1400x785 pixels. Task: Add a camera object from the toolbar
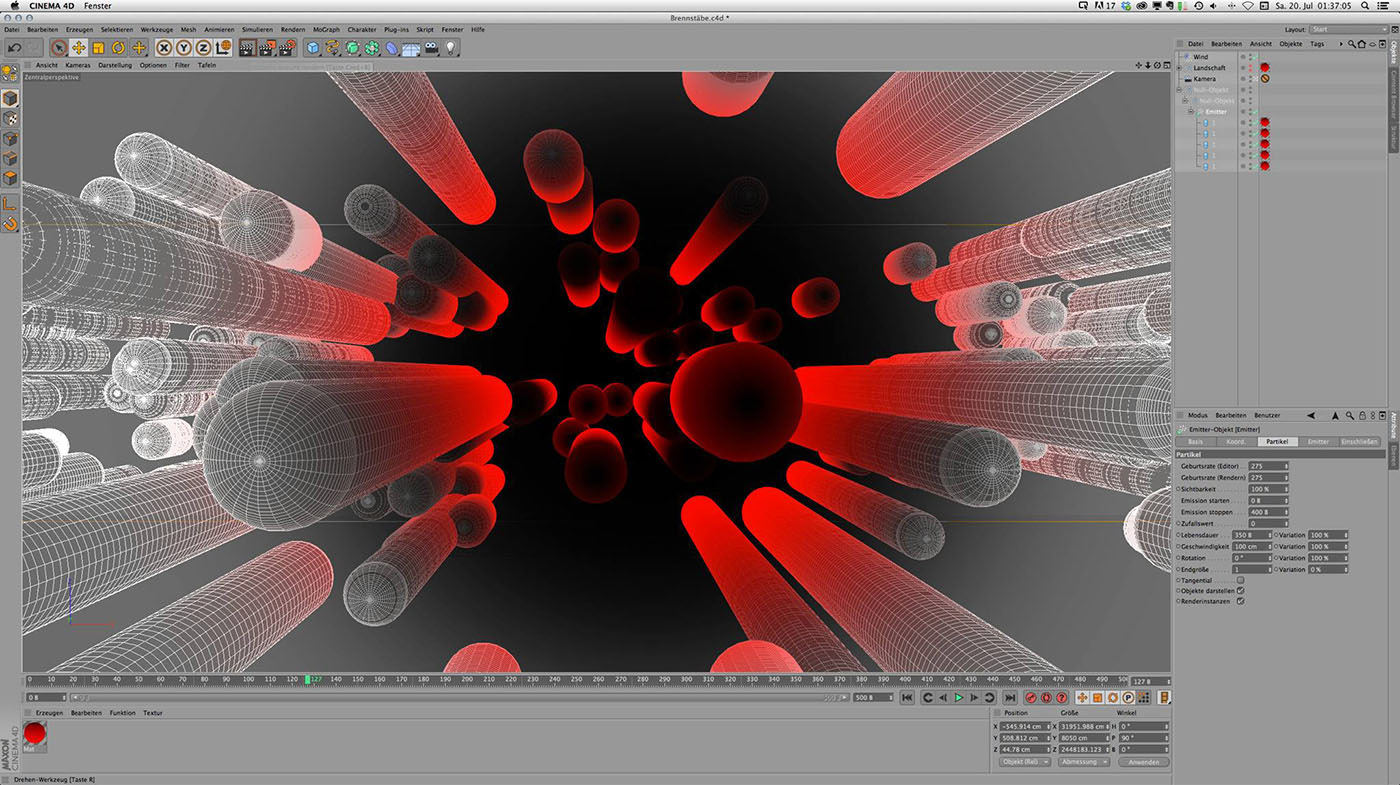pos(431,47)
